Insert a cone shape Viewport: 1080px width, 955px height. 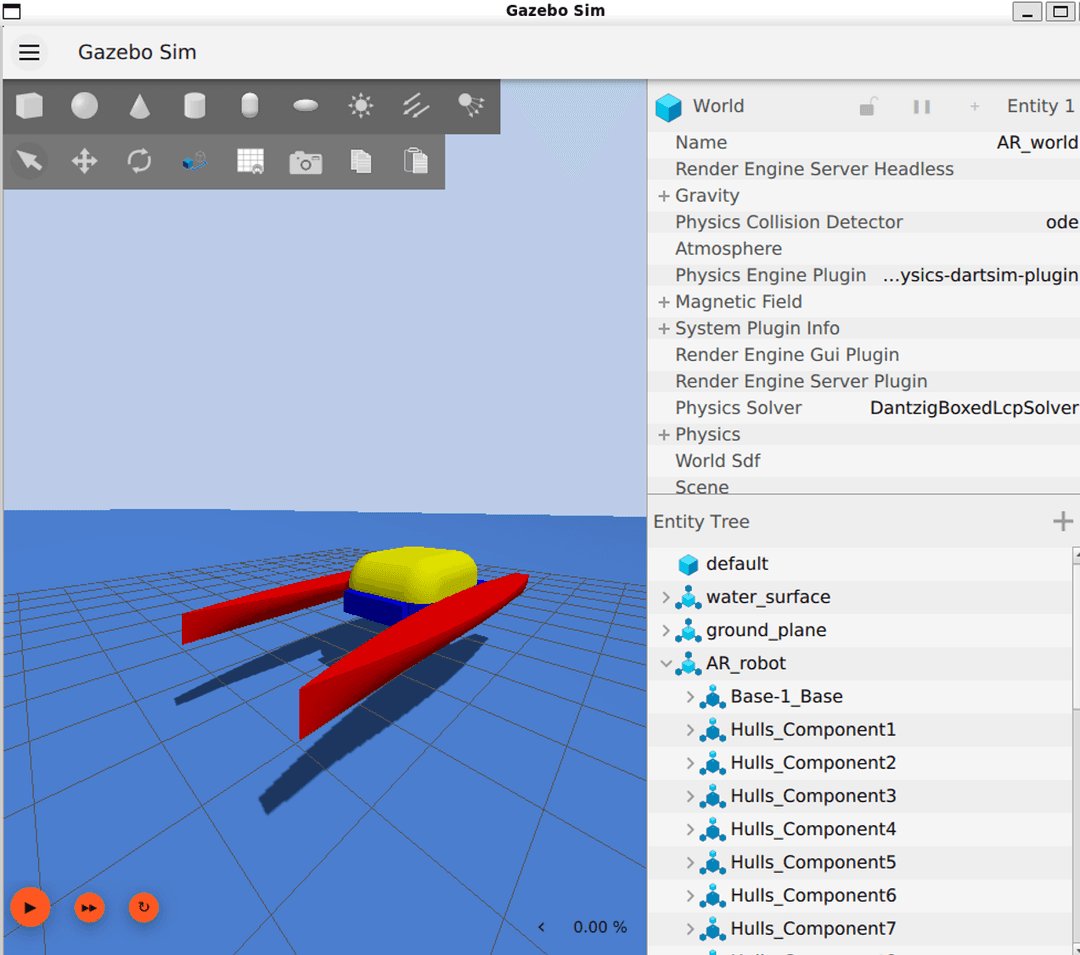(139, 105)
